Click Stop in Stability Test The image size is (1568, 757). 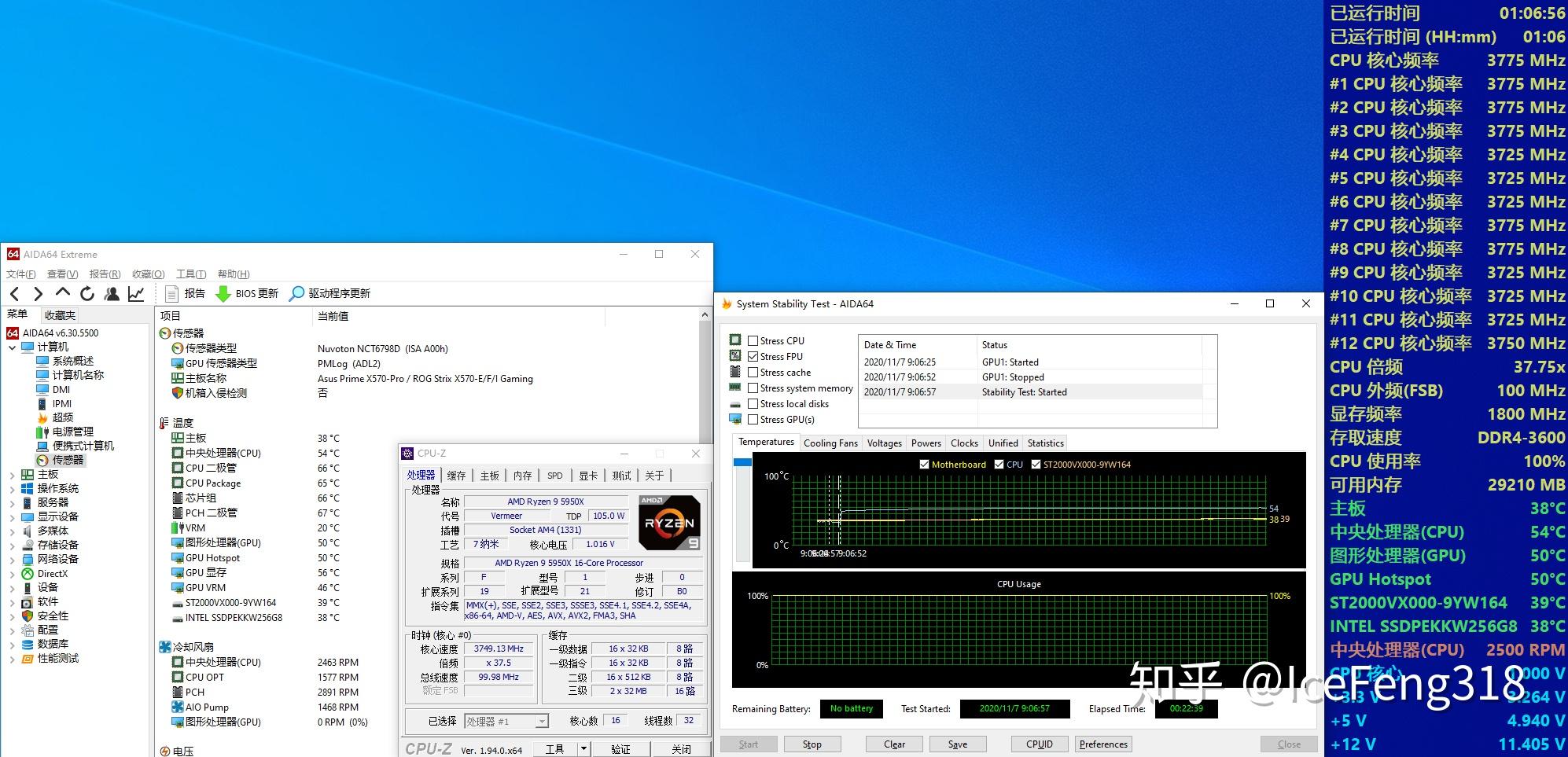click(x=812, y=744)
